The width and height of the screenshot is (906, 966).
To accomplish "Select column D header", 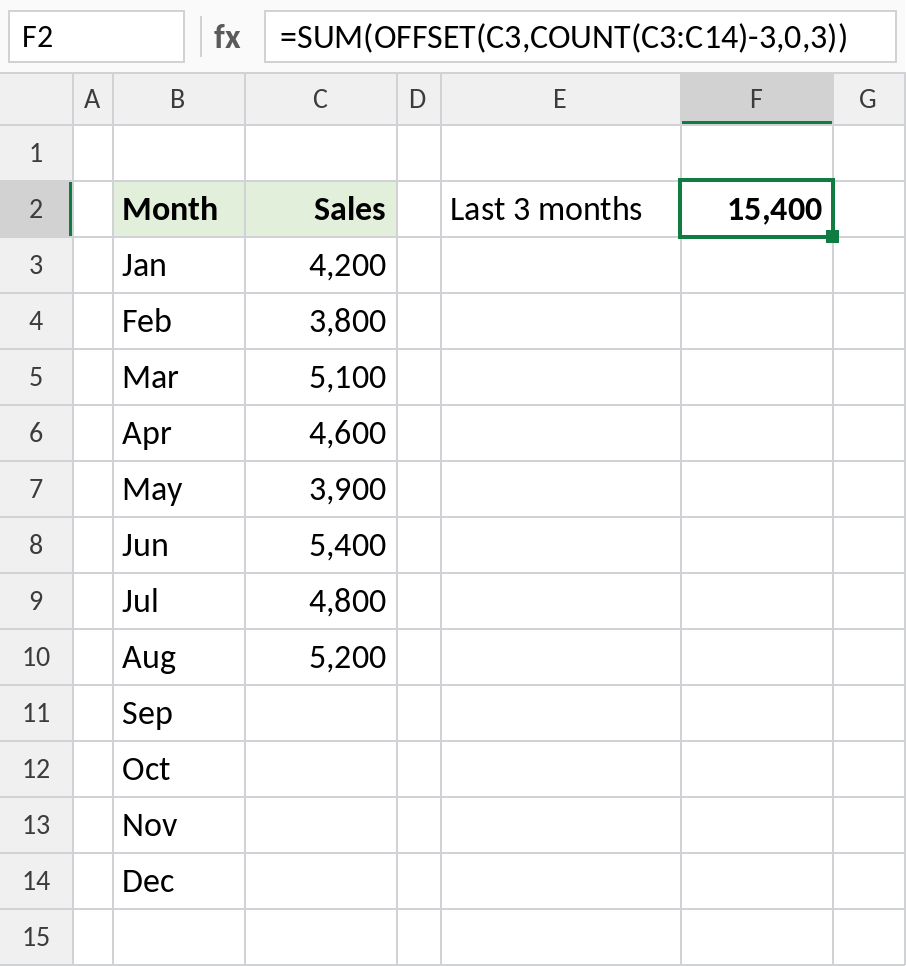I will (x=419, y=99).
